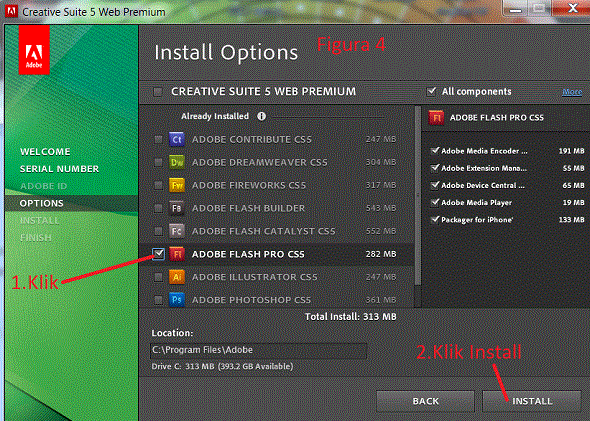Click the Illustrator CS5 Ai icon
The width and height of the screenshot is (590, 421).
[176, 277]
